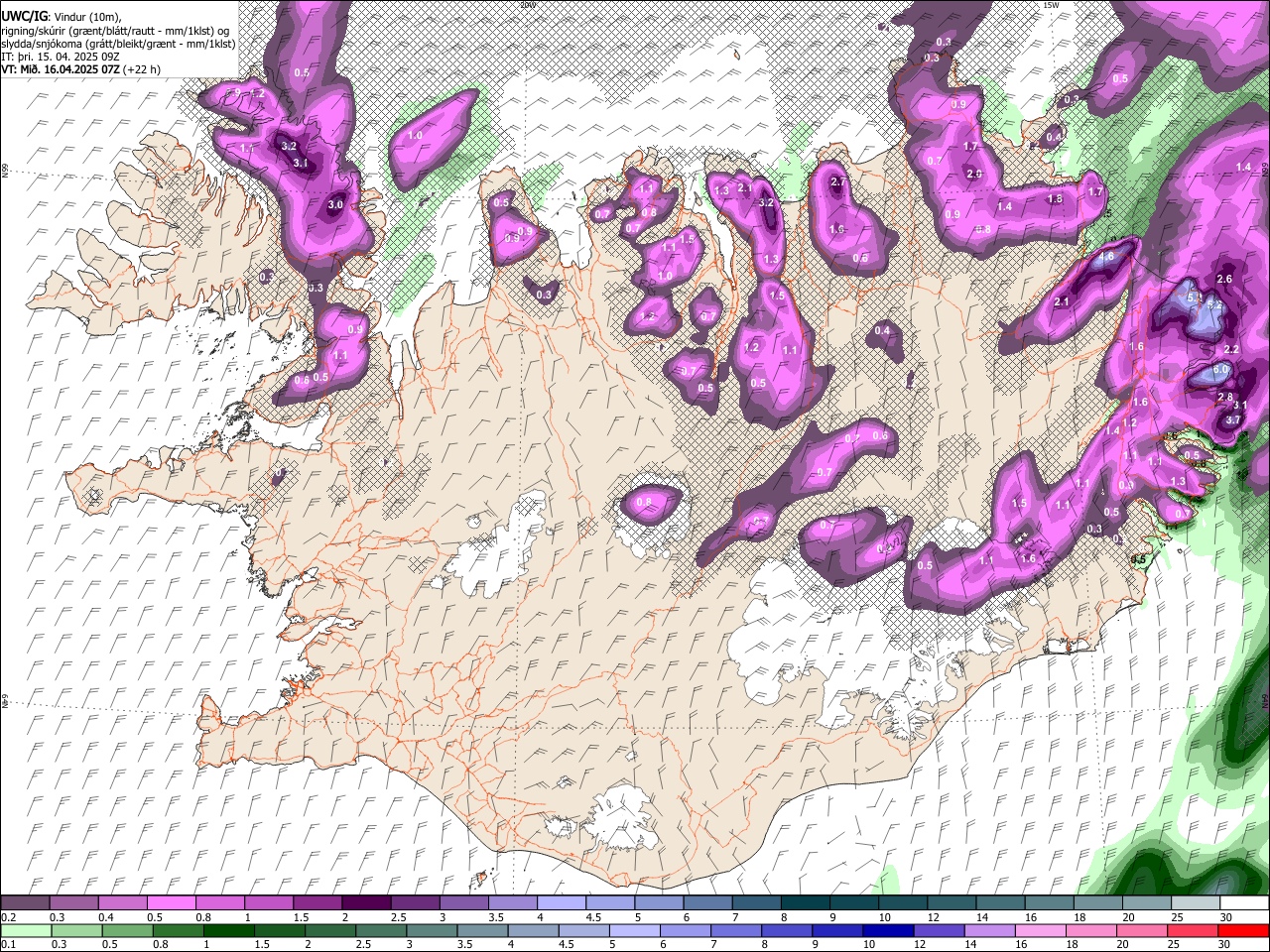
Task: Click the bright red 30 swatch in rain legend
Action: [x=1242, y=931]
